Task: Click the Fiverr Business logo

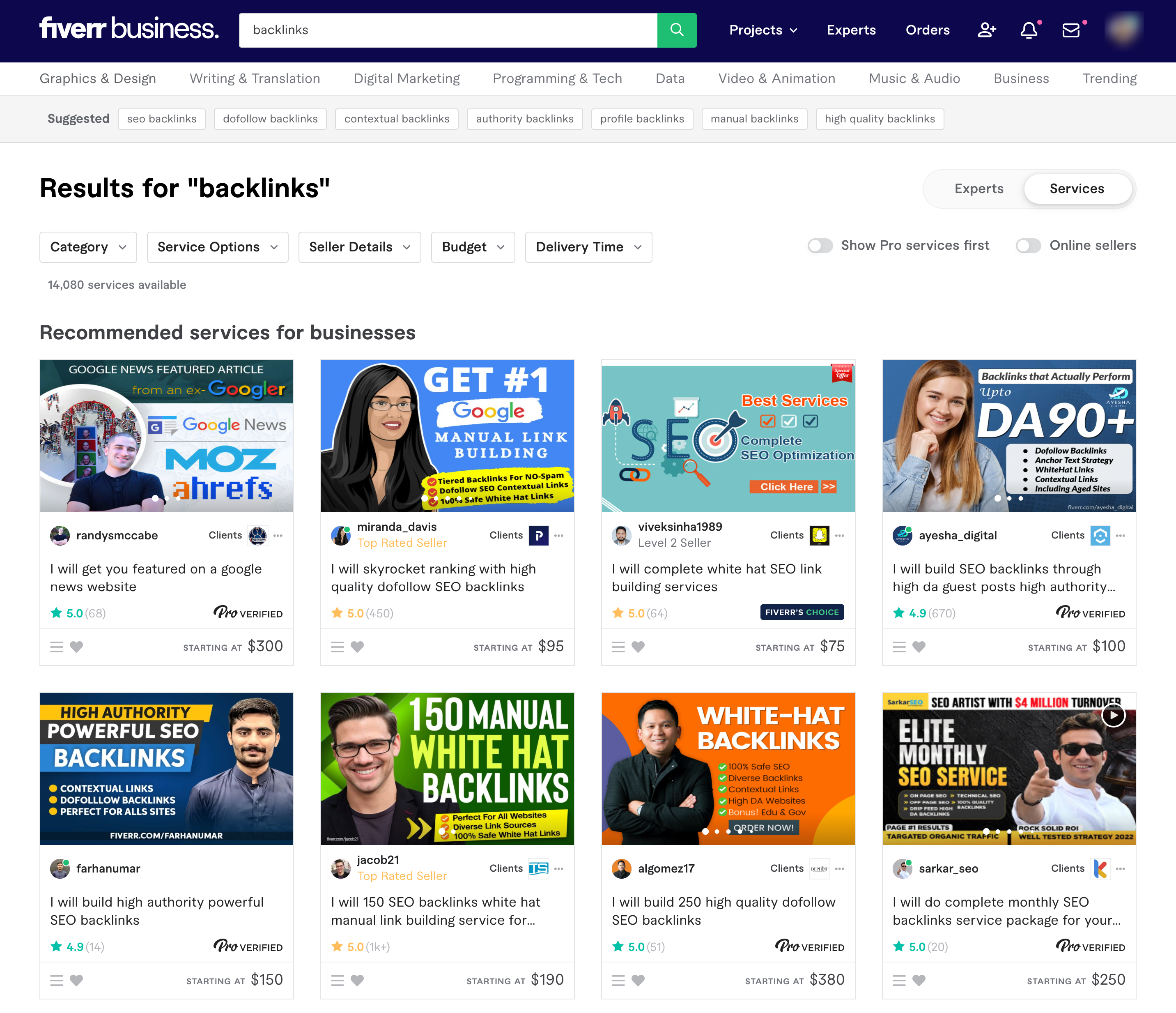Action: pos(129,28)
